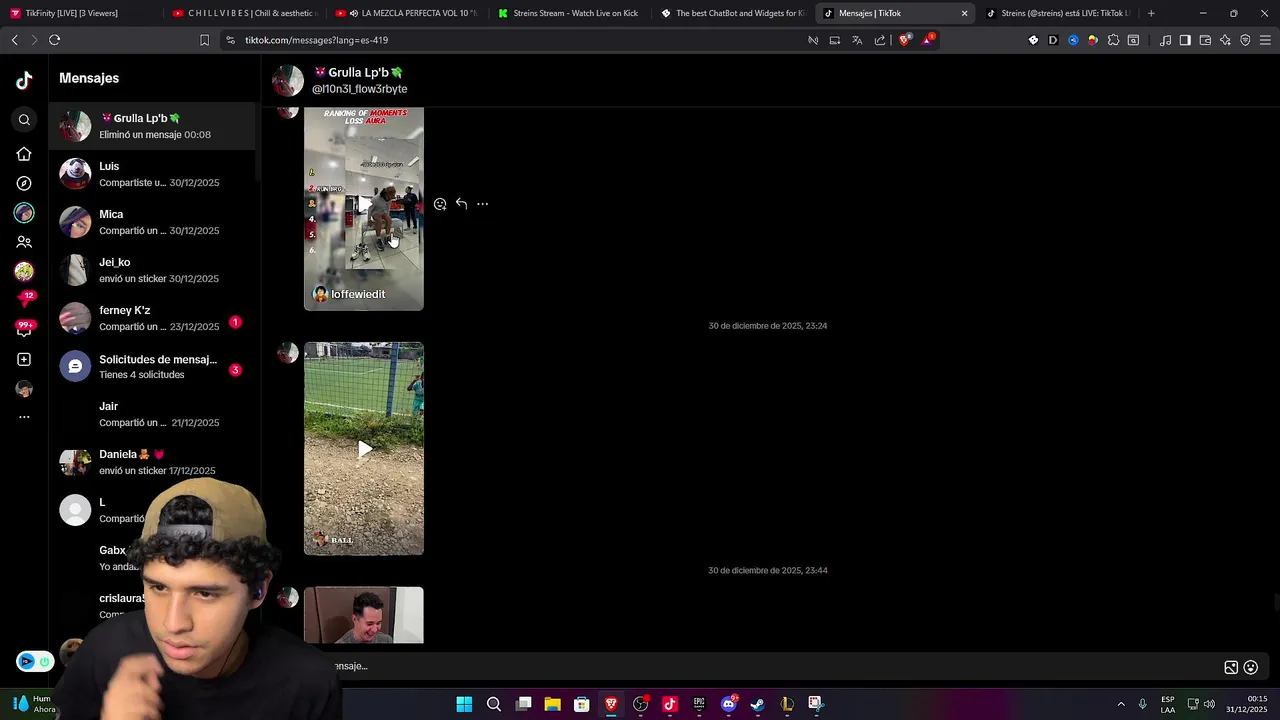This screenshot has height=720, width=1280.
Task: Open the @l10n3l_flow3rbyte profile link in the header
Action: click(x=359, y=89)
